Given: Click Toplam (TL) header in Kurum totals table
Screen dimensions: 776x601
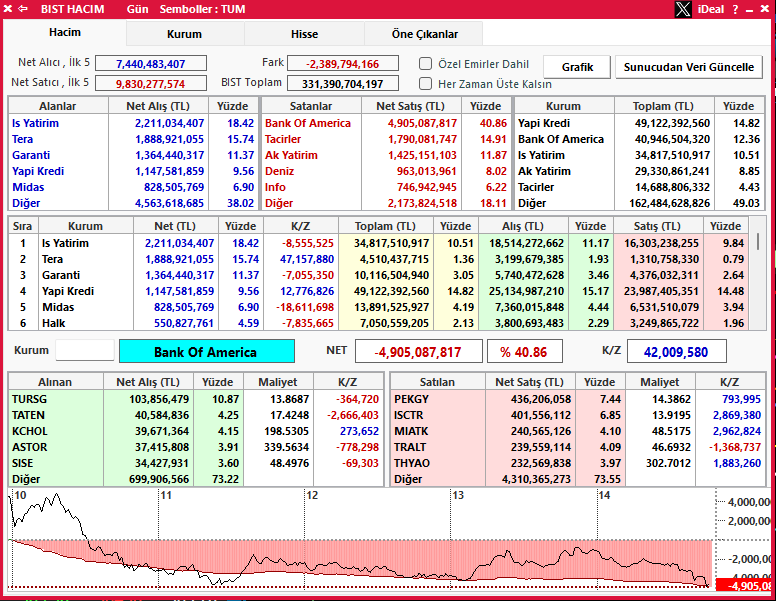Looking at the screenshot, I should [x=664, y=106].
